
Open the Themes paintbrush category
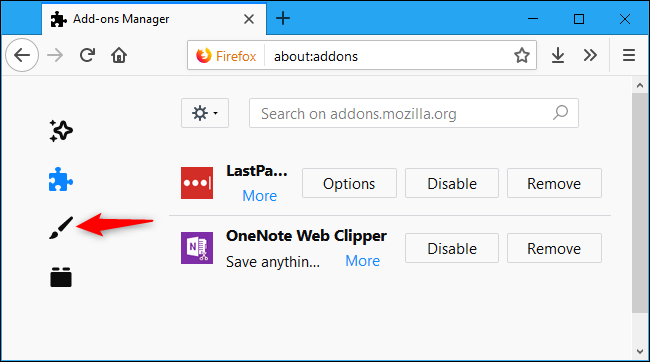pos(61,228)
